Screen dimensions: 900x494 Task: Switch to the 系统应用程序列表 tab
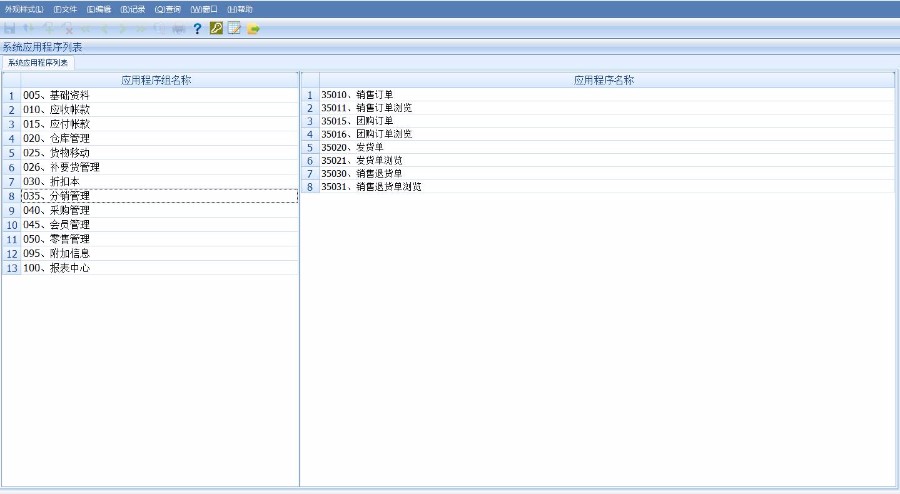[x=38, y=63]
